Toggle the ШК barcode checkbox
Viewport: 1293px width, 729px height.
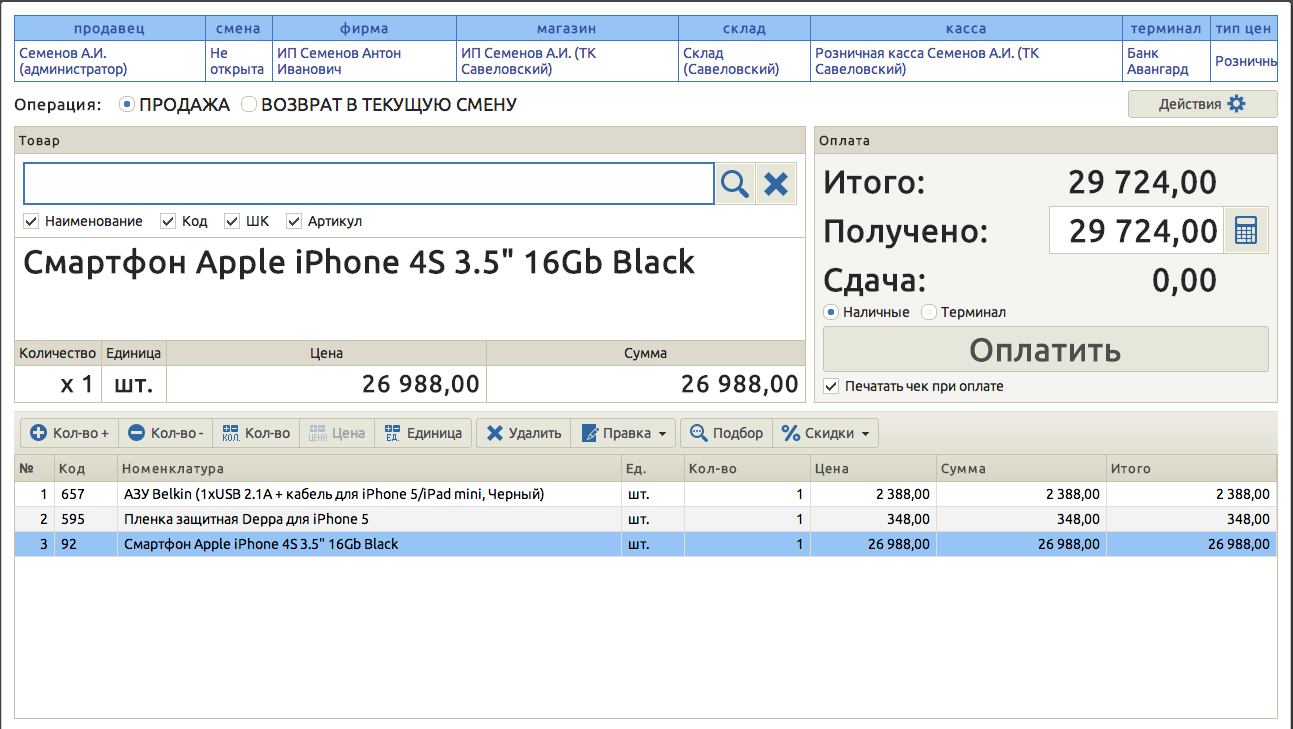pos(232,221)
